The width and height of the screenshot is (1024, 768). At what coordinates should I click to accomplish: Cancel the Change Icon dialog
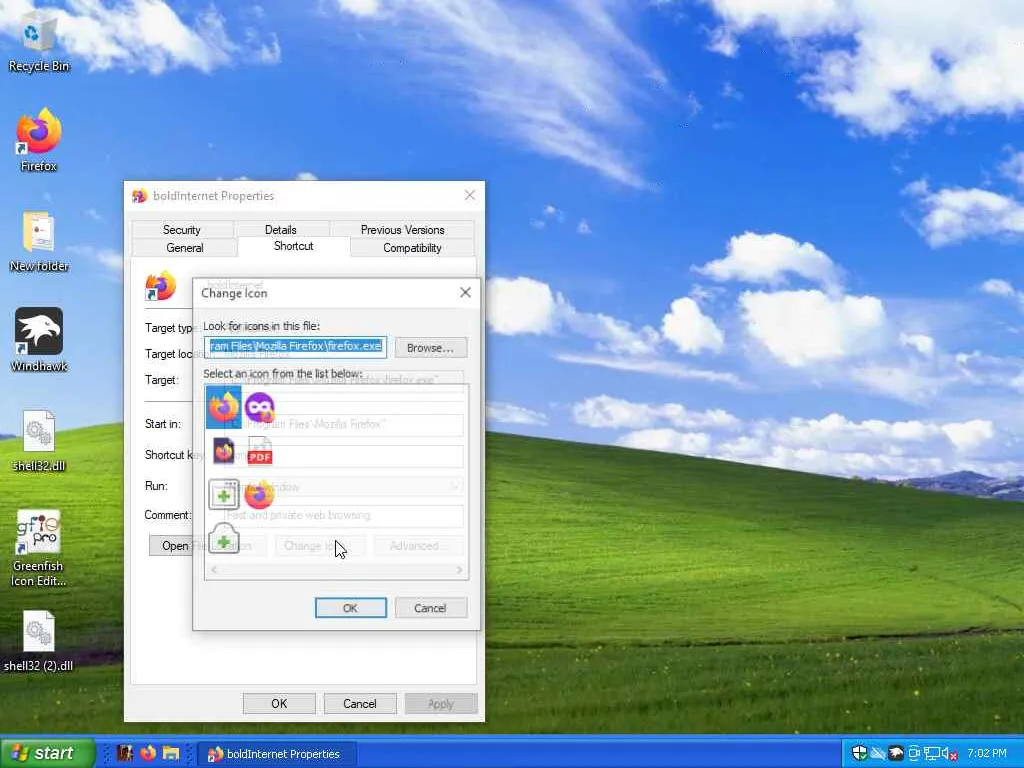click(x=430, y=608)
